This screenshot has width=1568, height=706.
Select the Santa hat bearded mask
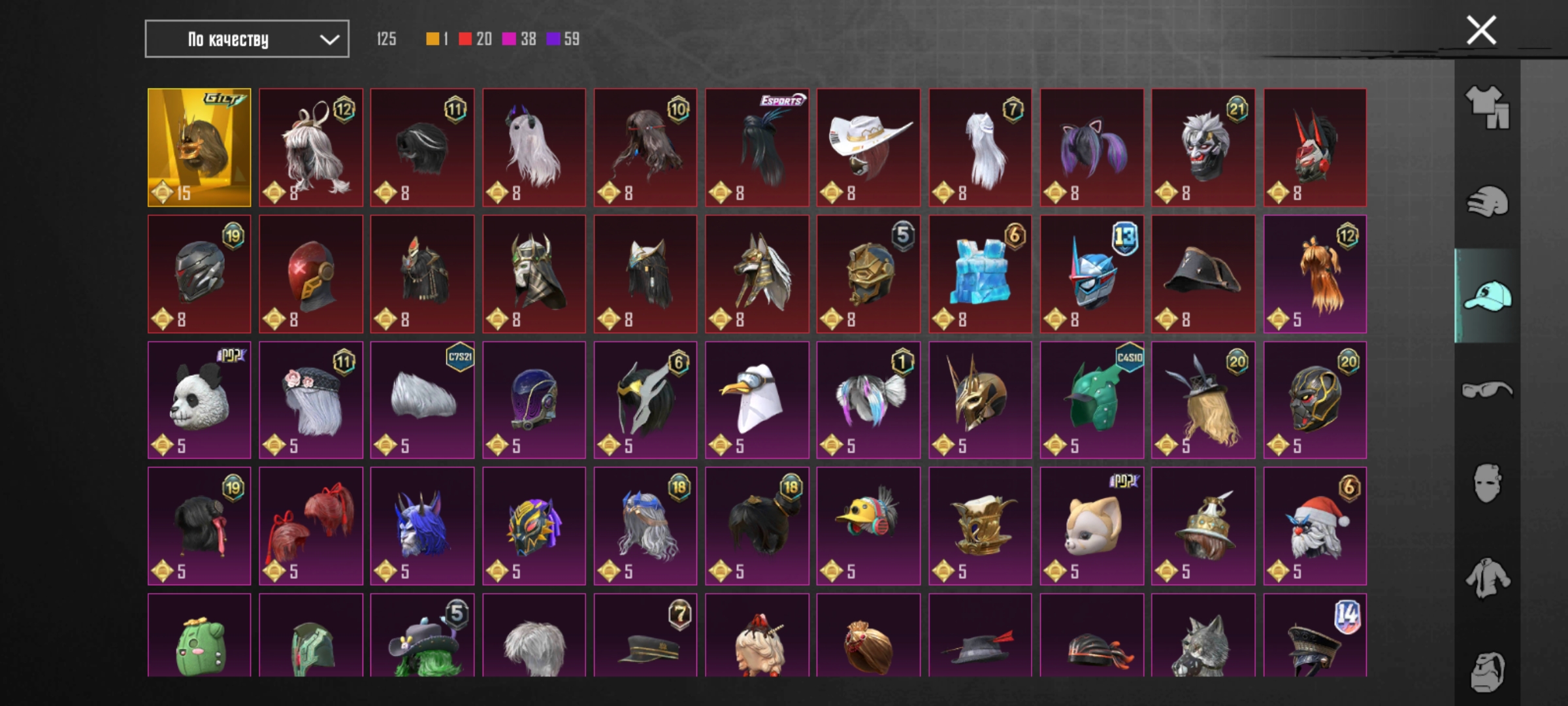pyautogui.click(x=1315, y=526)
